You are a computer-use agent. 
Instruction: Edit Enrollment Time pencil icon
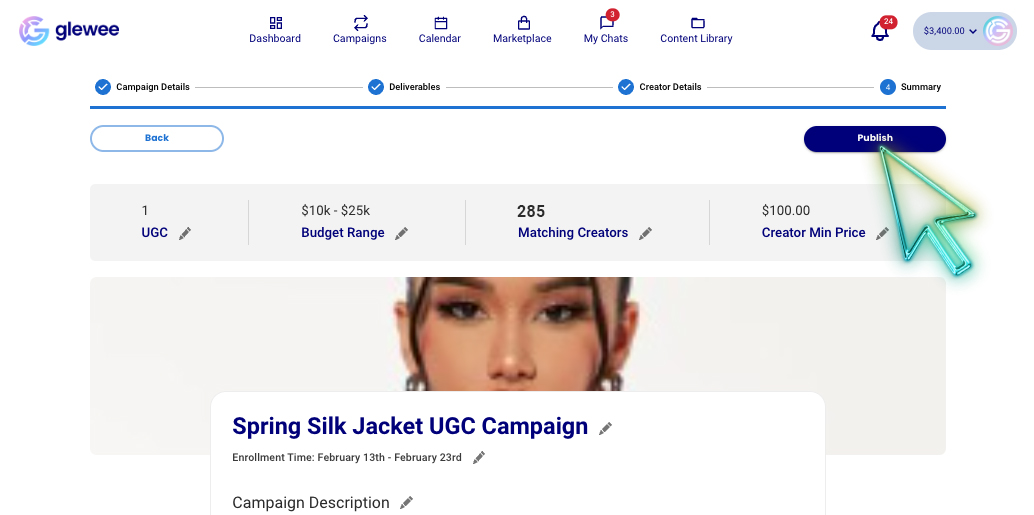click(x=479, y=458)
